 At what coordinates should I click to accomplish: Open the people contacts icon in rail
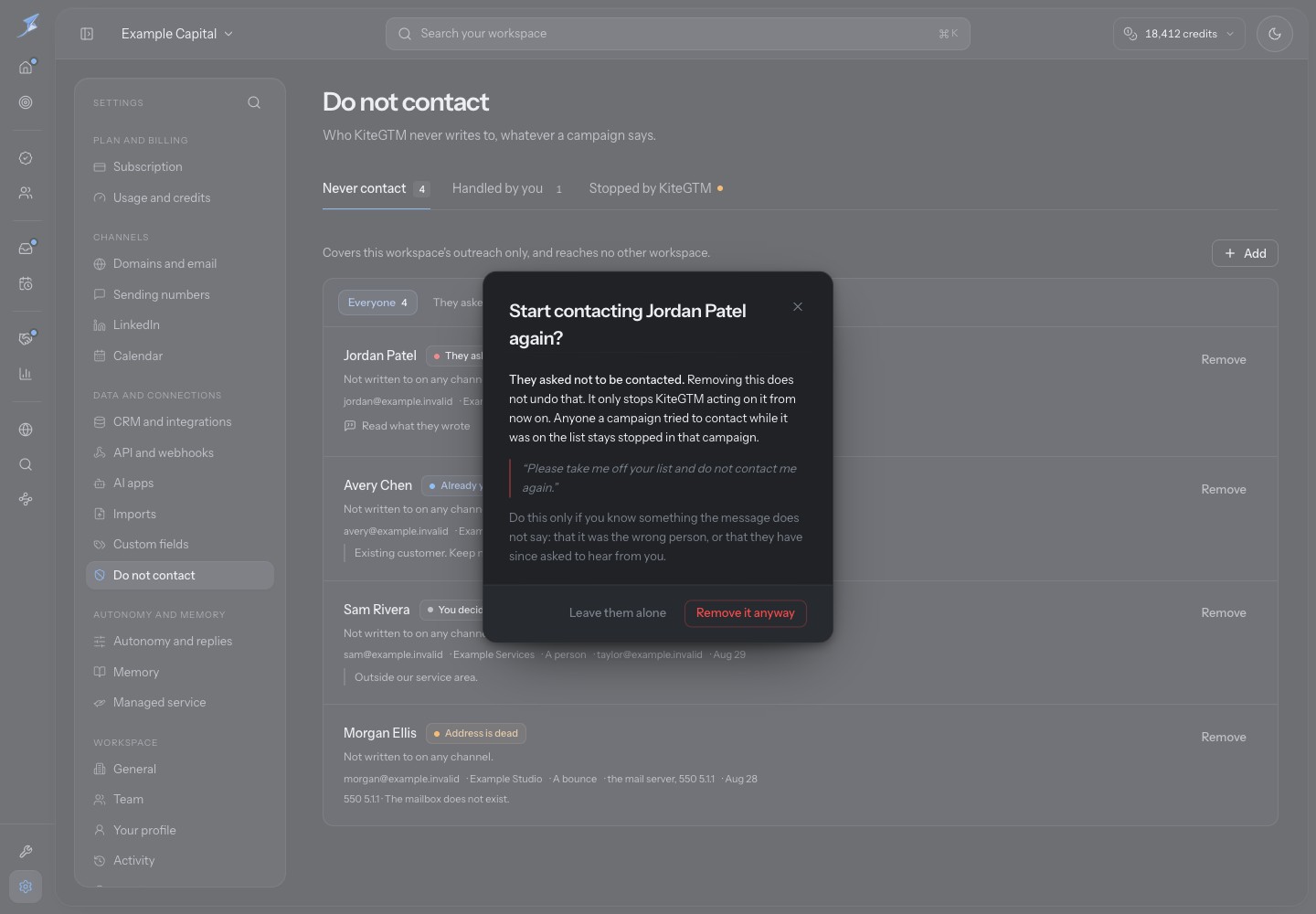pyautogui.click(x=26, y=193)
